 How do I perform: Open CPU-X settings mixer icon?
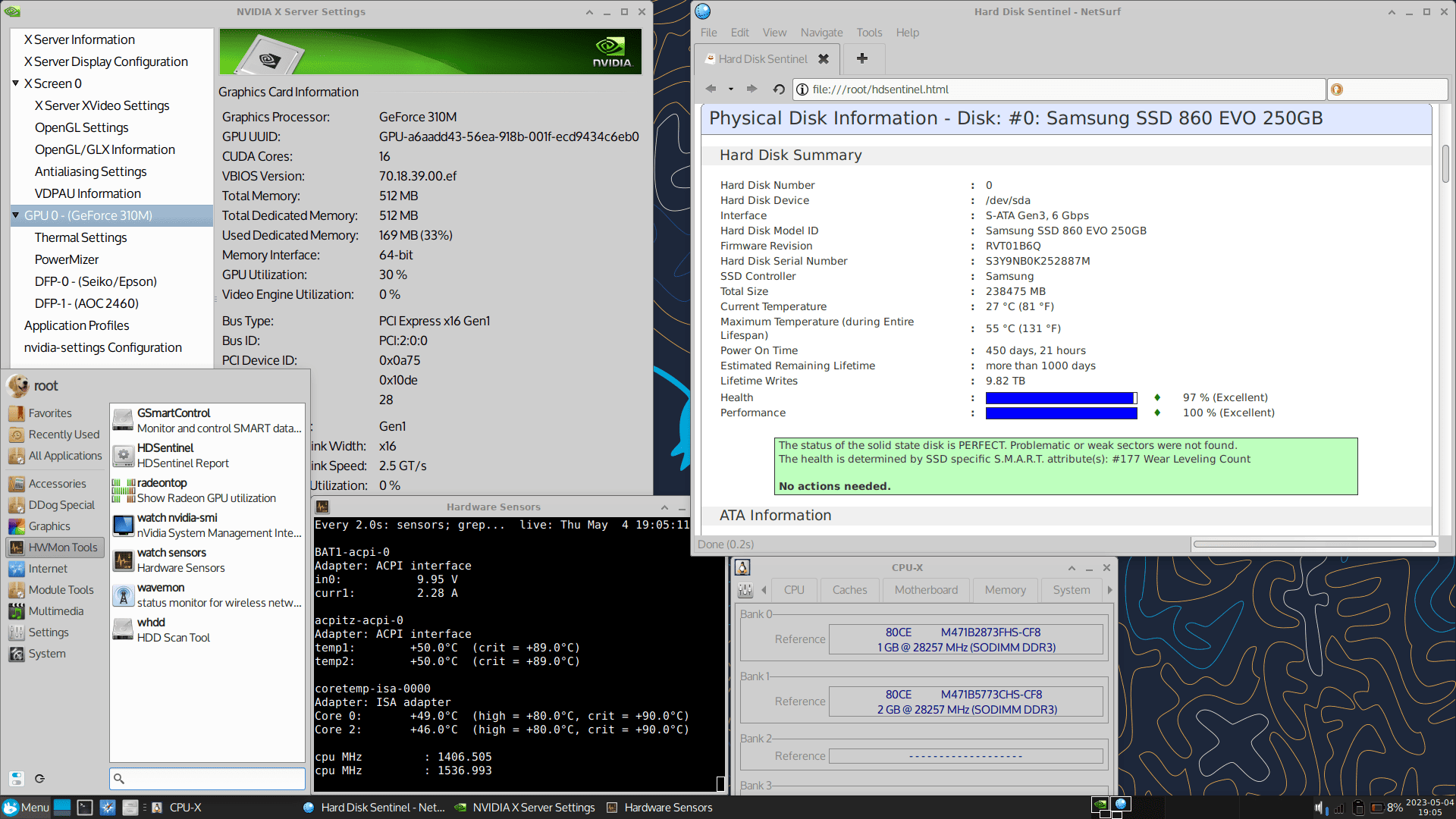[x=745, y=590]
